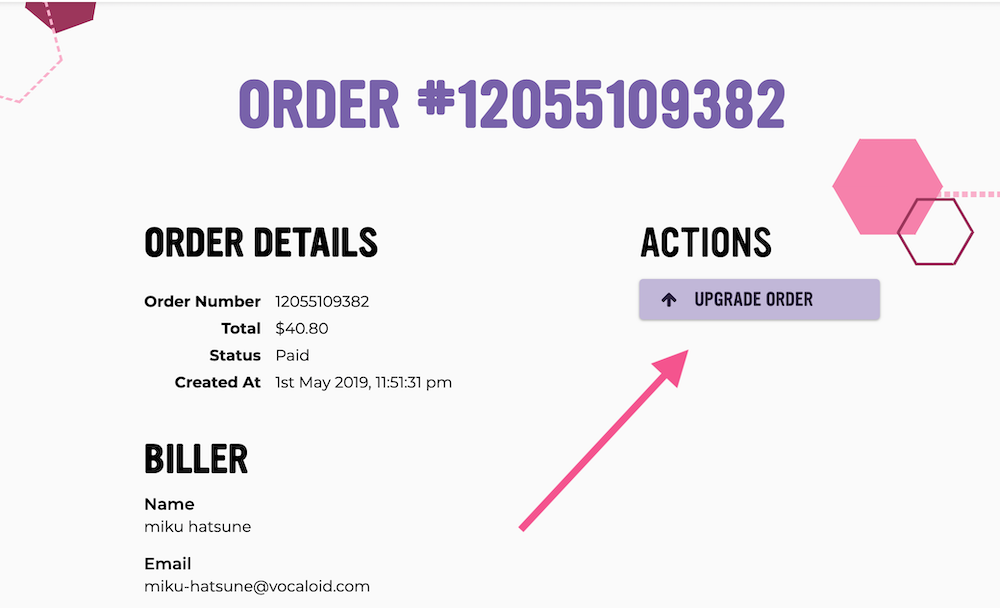
Task: Click the Order Number label
Action: click(202, 301)
